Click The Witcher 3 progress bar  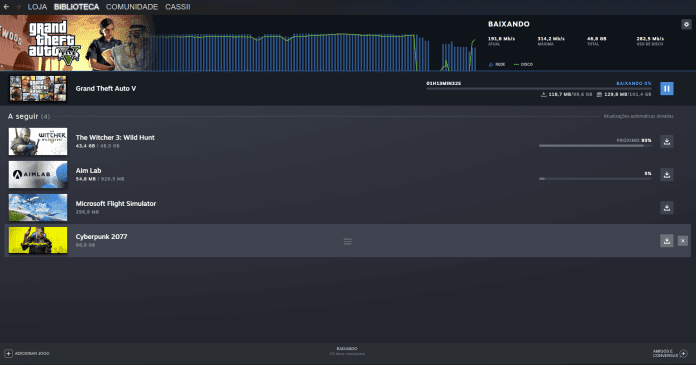coord(595,146)
